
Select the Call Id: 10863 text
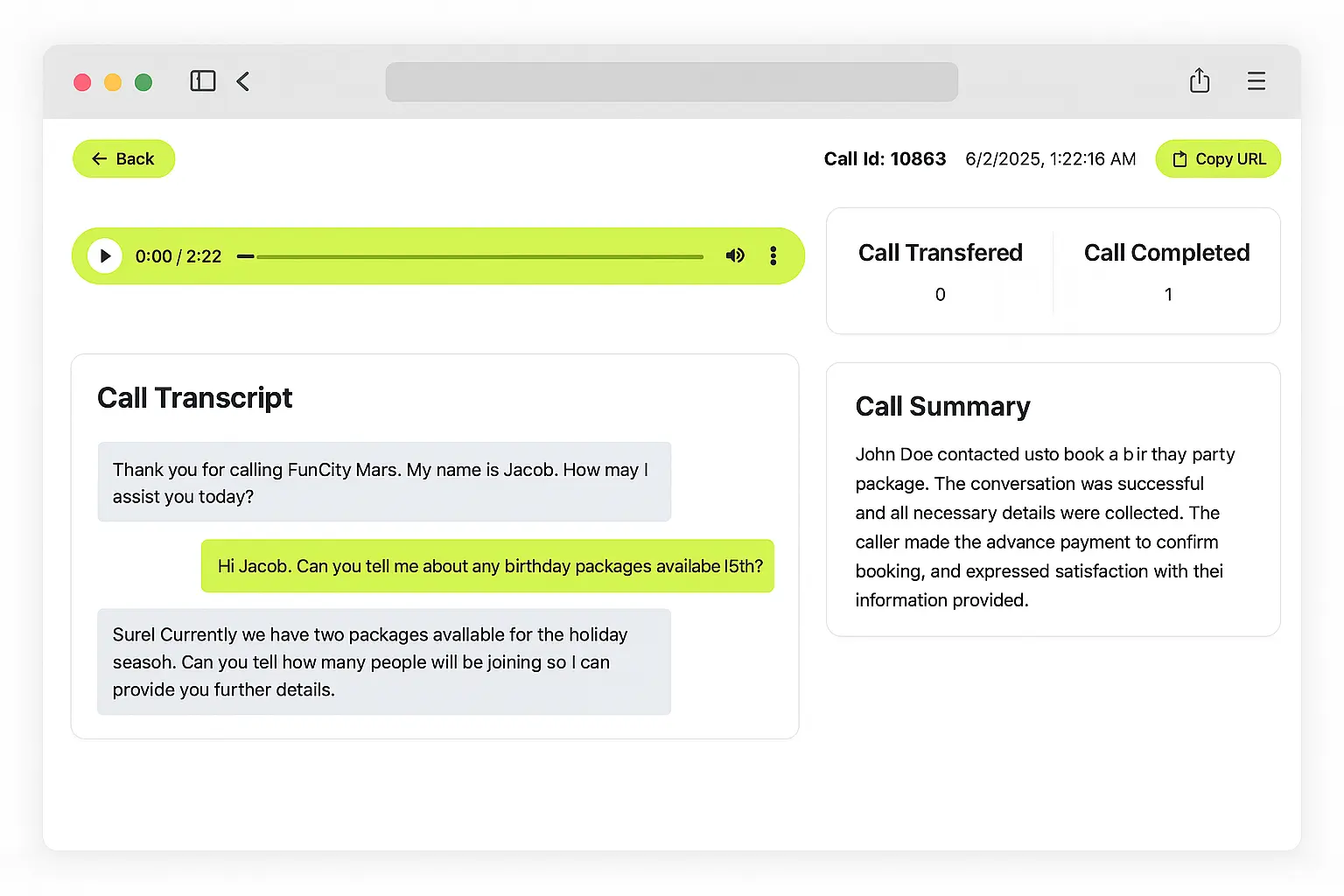[x=885, y=158]
